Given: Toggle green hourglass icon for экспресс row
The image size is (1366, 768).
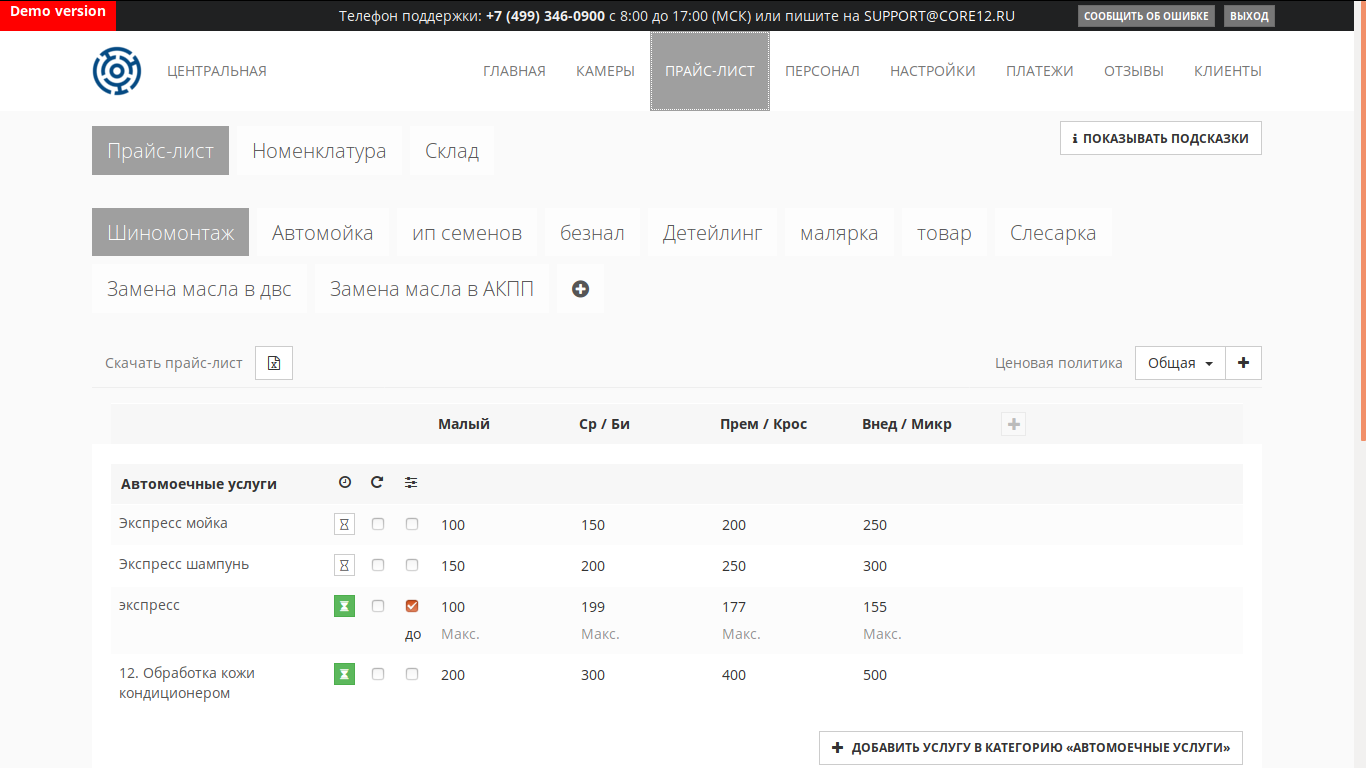Looking at the screenshot, I should coord(344,606).
